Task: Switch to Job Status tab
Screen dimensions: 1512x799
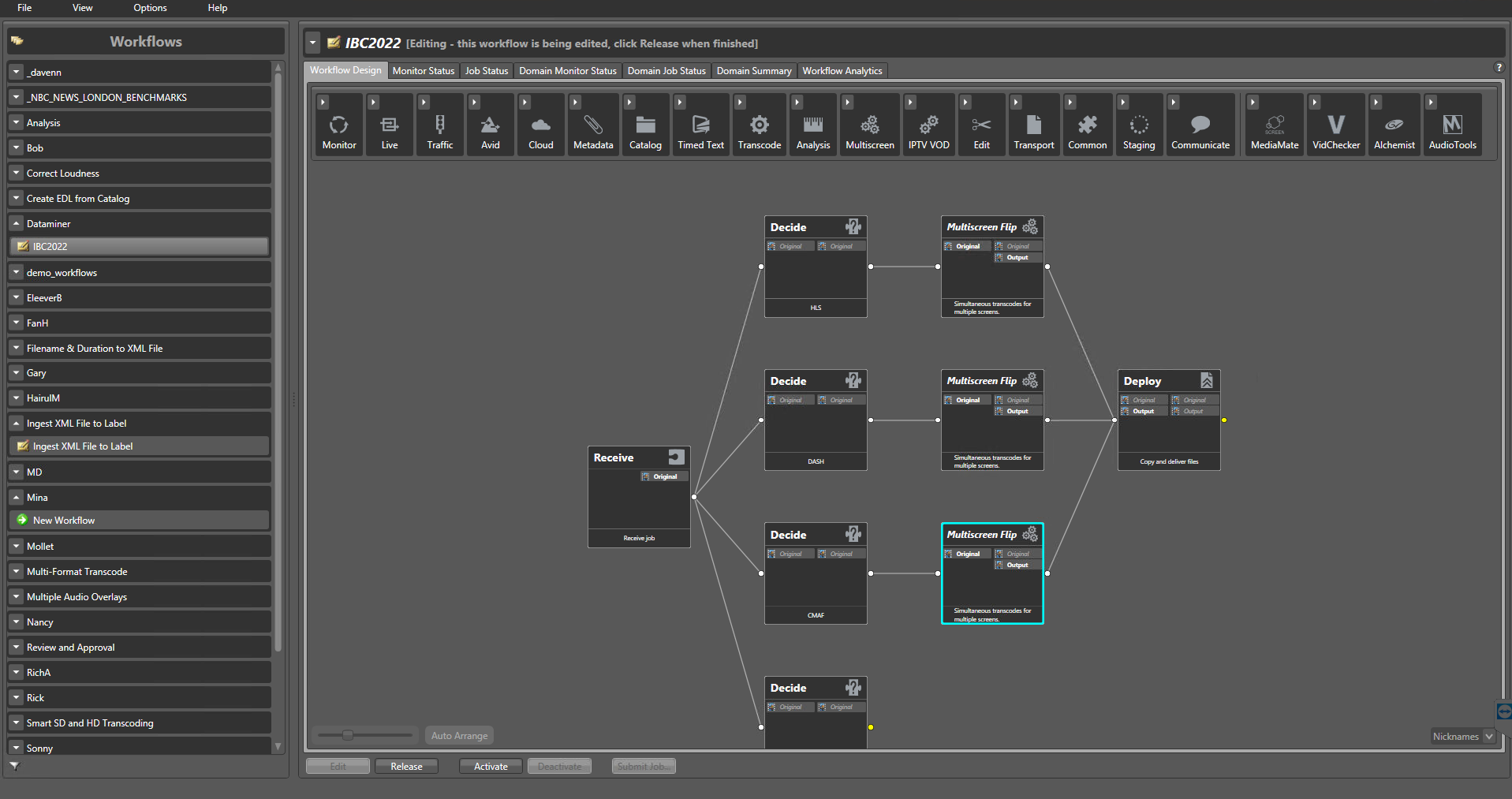Action: pos(487,71)
